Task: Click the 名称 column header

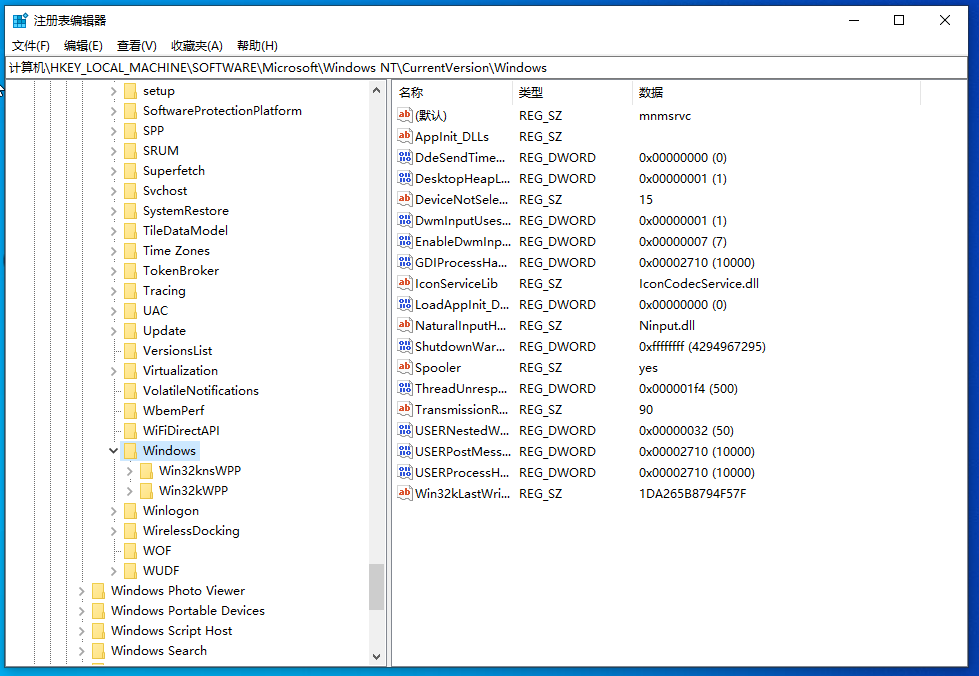Action: (x=453, y=92)
